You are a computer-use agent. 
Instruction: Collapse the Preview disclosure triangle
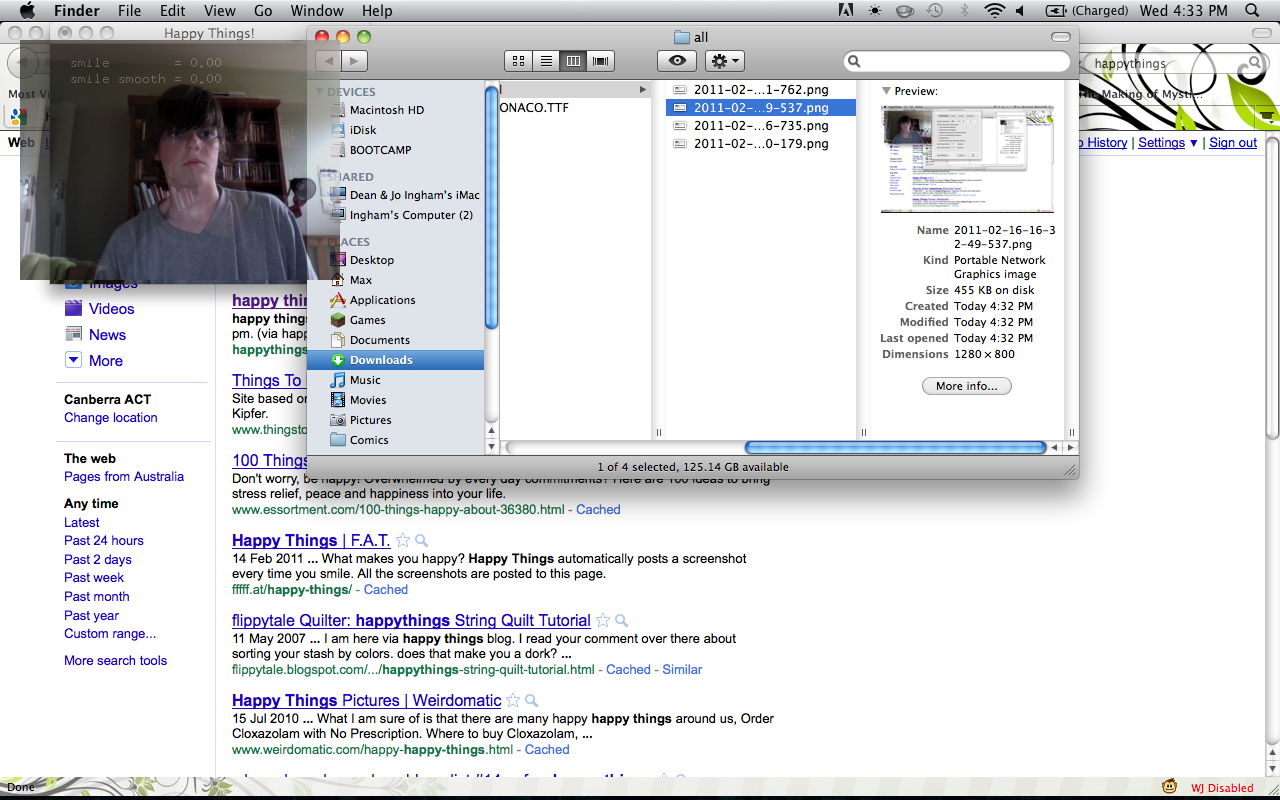tap(886, 91)
